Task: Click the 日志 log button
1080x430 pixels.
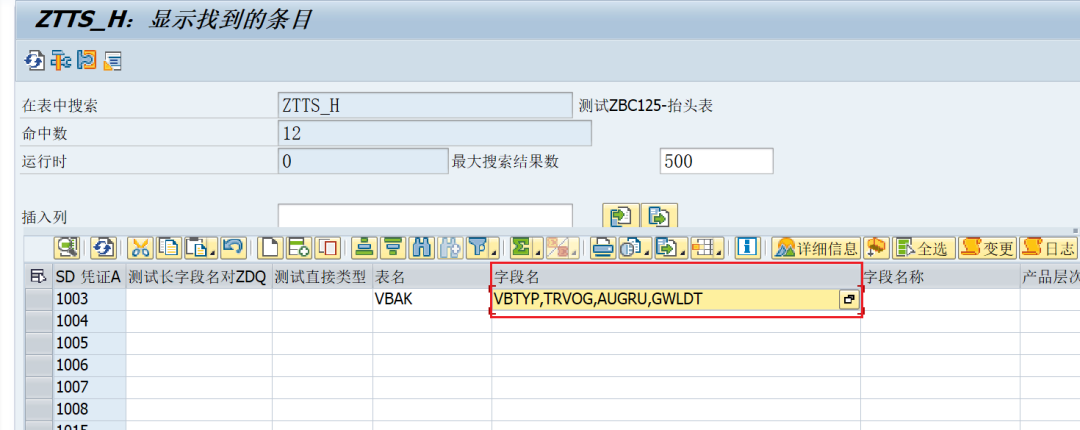Action: [1048, 248]
